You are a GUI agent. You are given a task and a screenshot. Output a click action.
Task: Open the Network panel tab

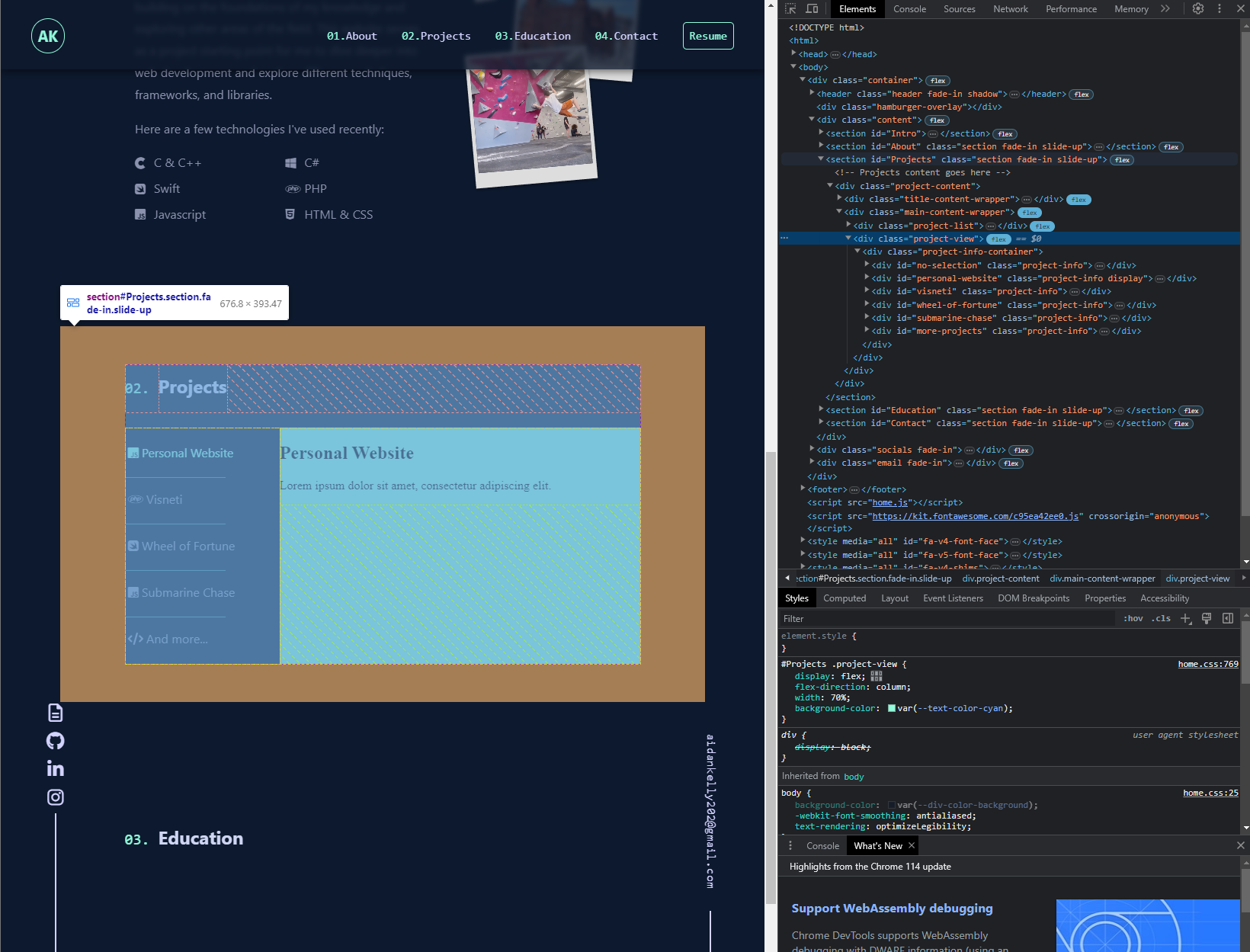pyautogui.click(x=1010, y=9)
